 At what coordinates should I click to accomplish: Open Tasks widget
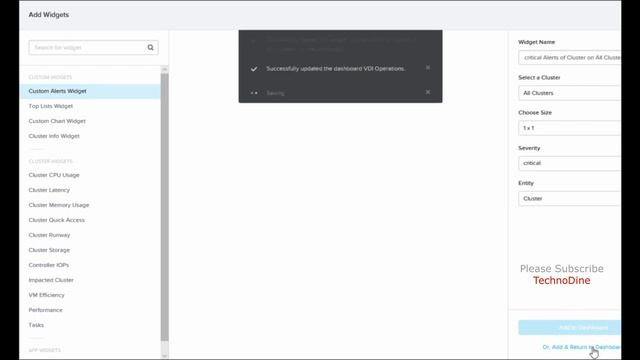(36, 325)
